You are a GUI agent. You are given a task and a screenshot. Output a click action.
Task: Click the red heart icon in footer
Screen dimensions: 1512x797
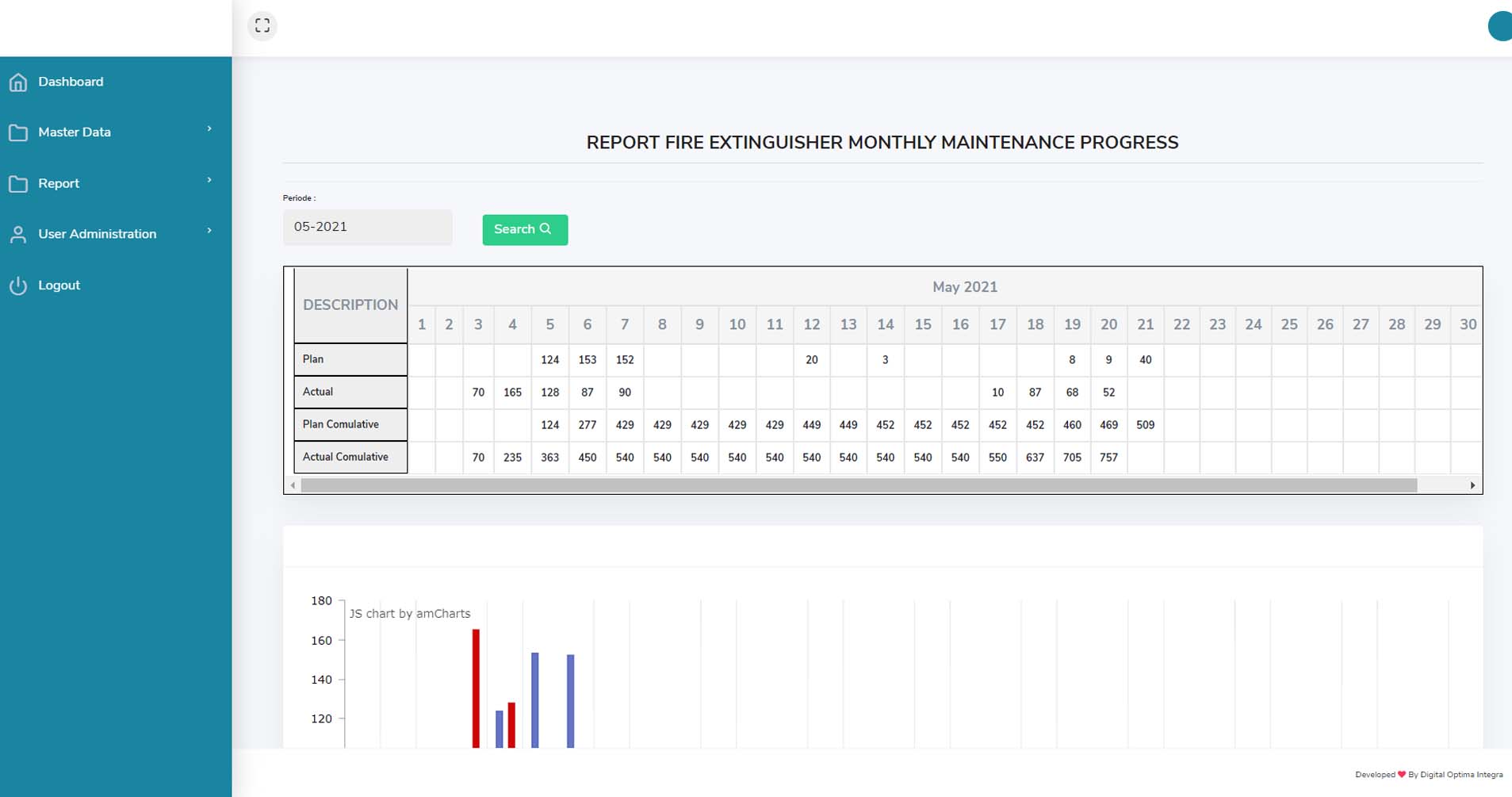coord(1401,775)
